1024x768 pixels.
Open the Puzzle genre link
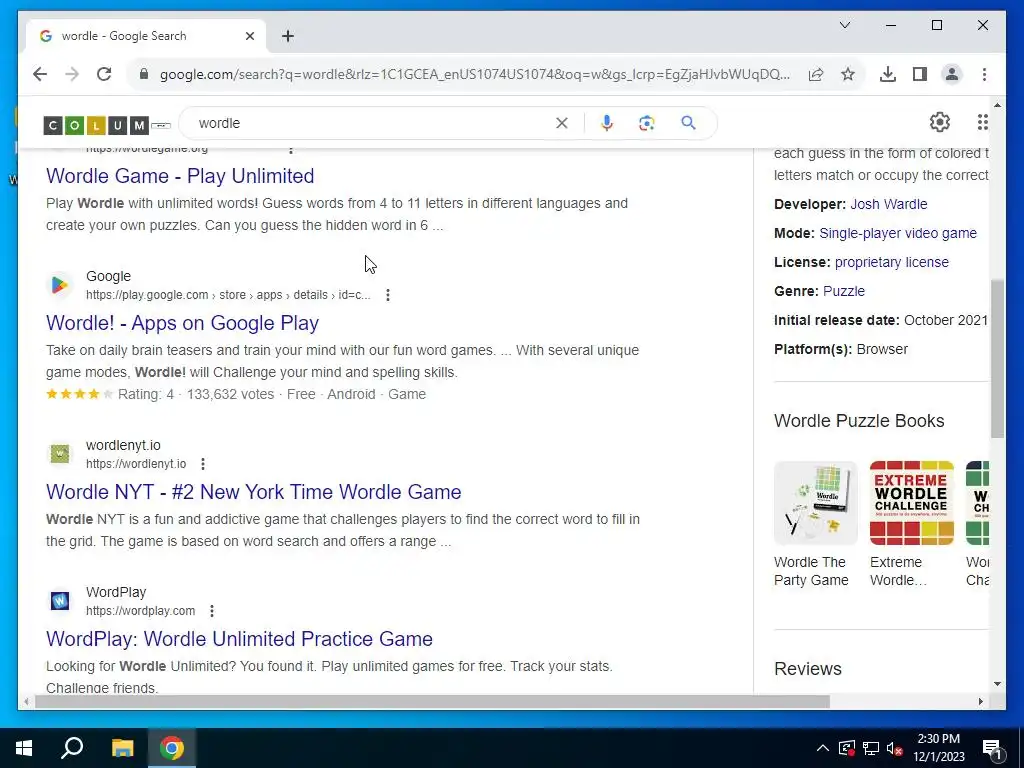pos(844,291)
